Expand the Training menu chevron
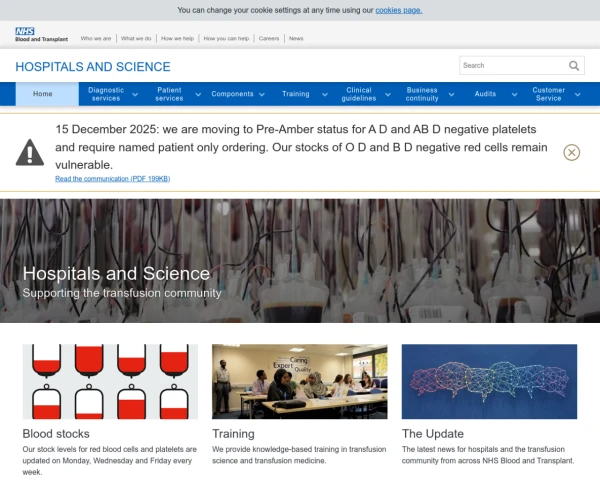Screen dimensions: 600x480 tap(324, 95)
